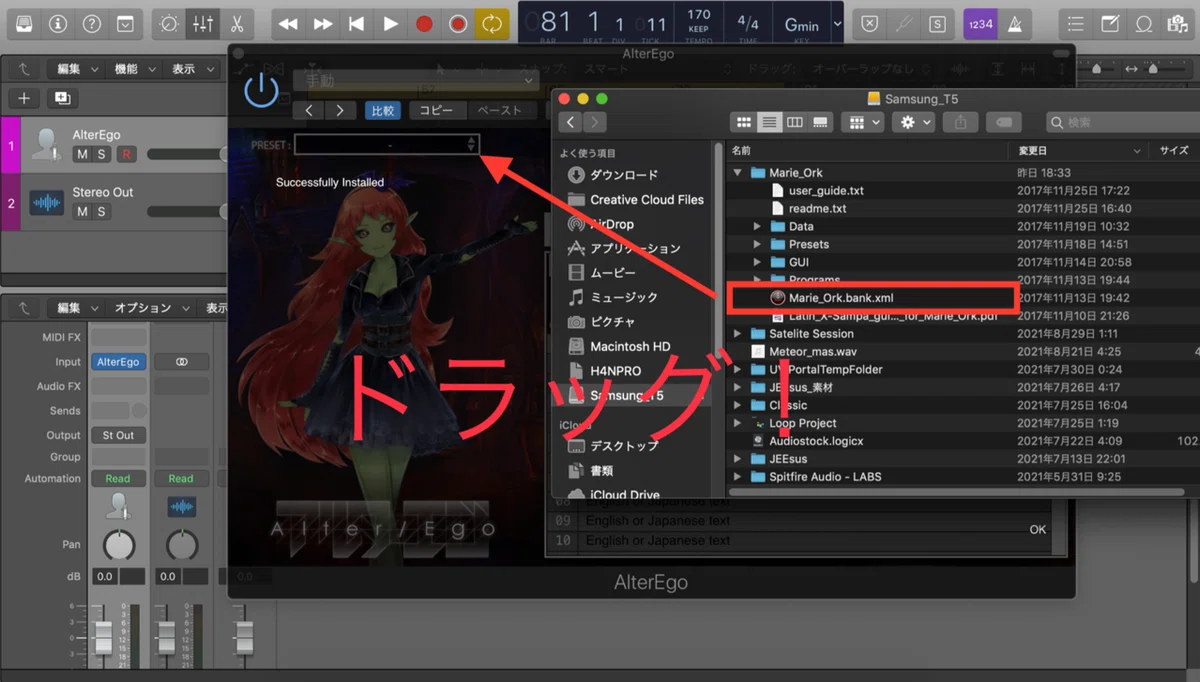The width and height of the screenshot is (1200, 682).
Task: Open Quick Help question mark icon
Action: [x=91, y=23]
